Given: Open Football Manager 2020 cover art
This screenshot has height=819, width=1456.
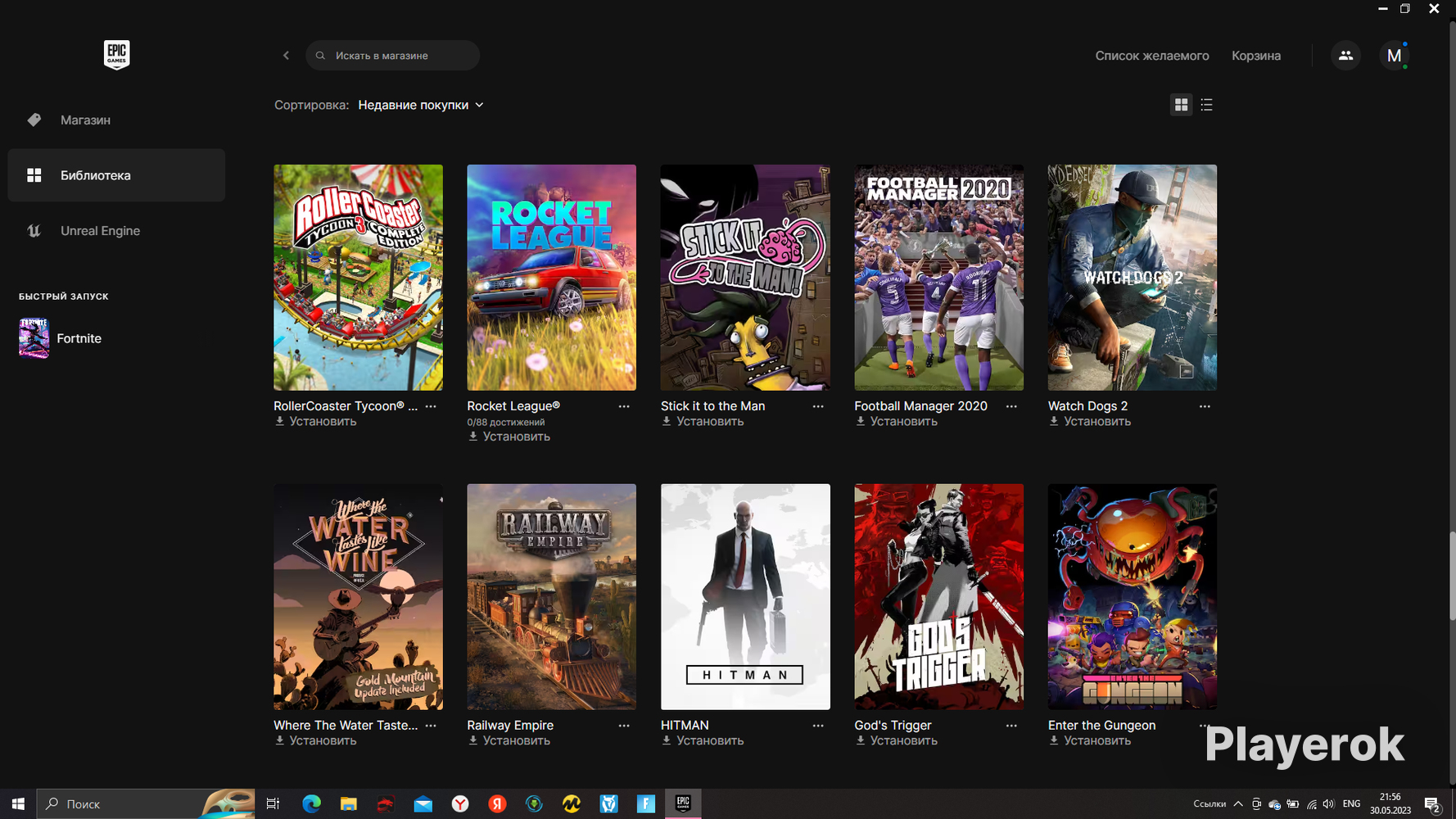Looking at the screenshot, I should pos(938,278).
